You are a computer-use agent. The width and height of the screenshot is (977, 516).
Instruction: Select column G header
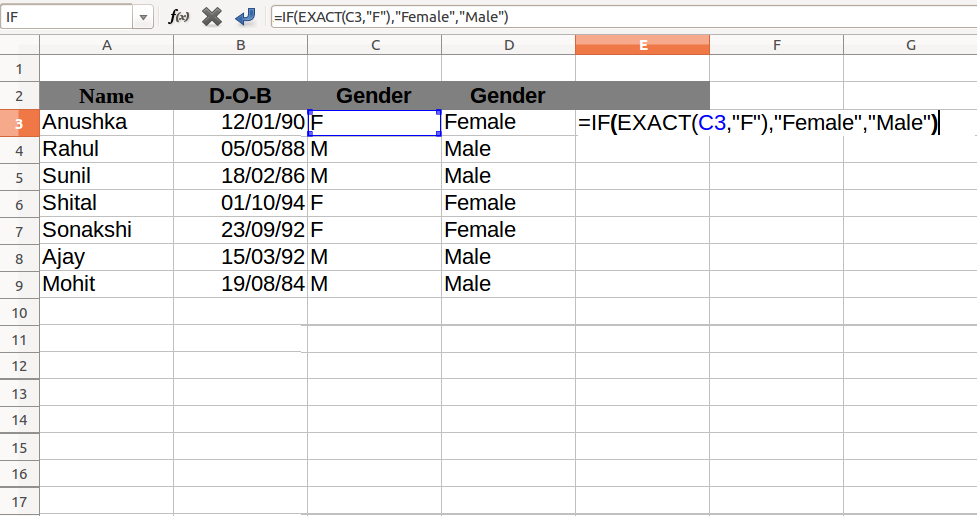click(x=910, y=45)
